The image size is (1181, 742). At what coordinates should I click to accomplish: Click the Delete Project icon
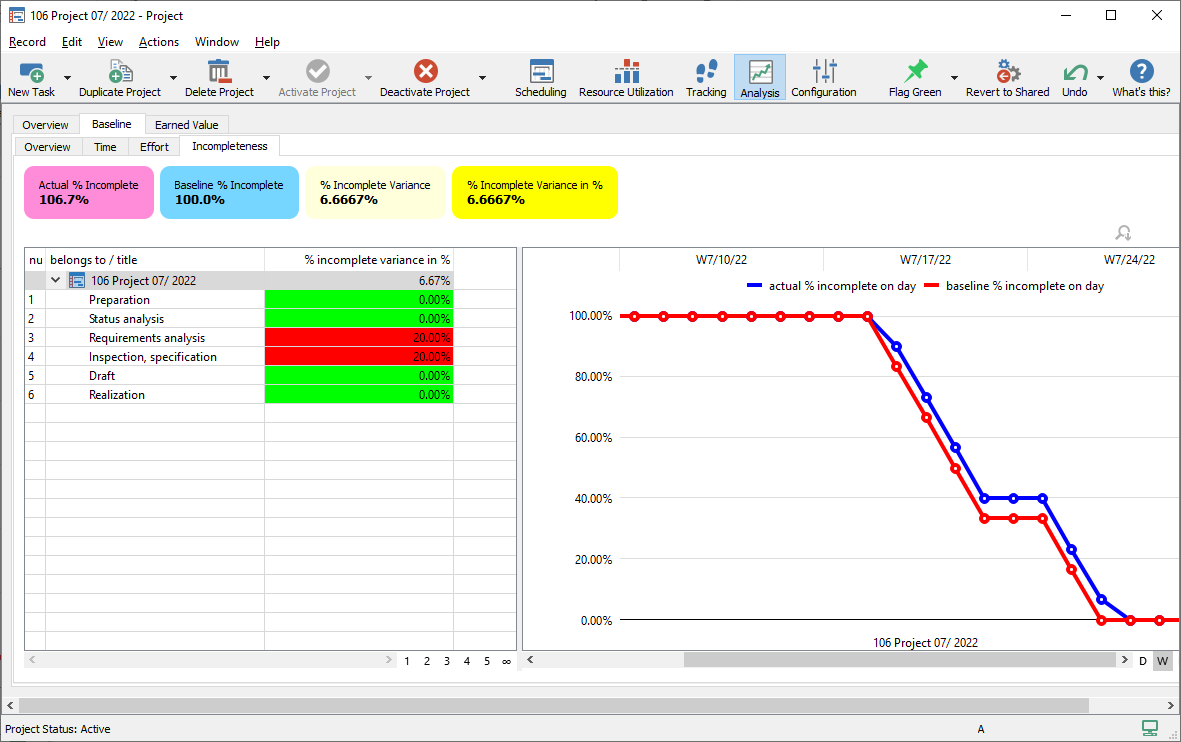pyautogui.click(x=219, y=72)
